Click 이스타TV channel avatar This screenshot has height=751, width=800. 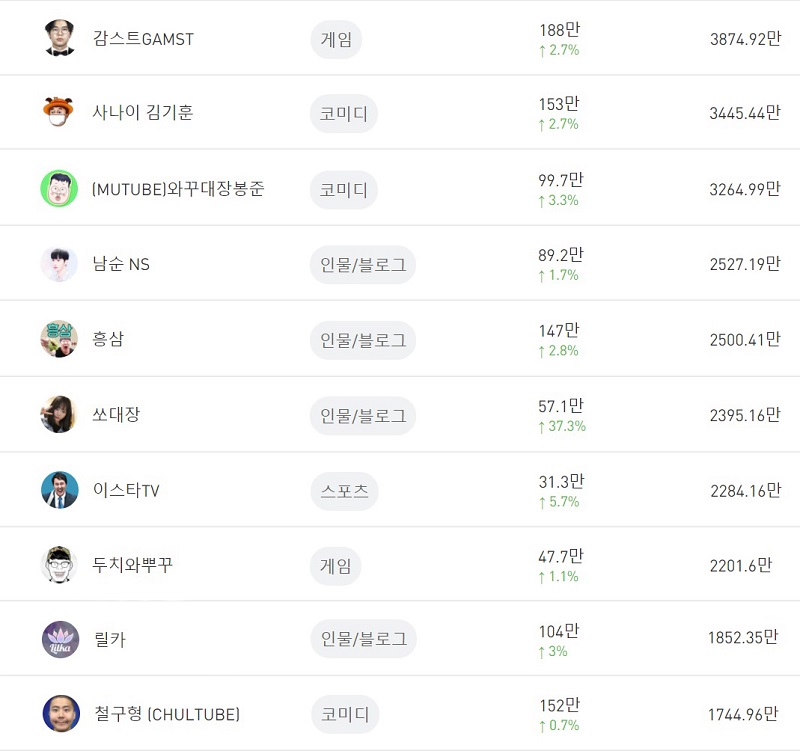pos(60,490)
